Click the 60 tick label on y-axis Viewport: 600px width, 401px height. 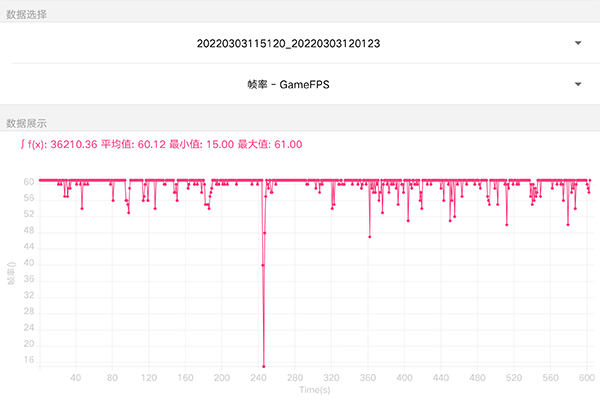coord(29,183)
